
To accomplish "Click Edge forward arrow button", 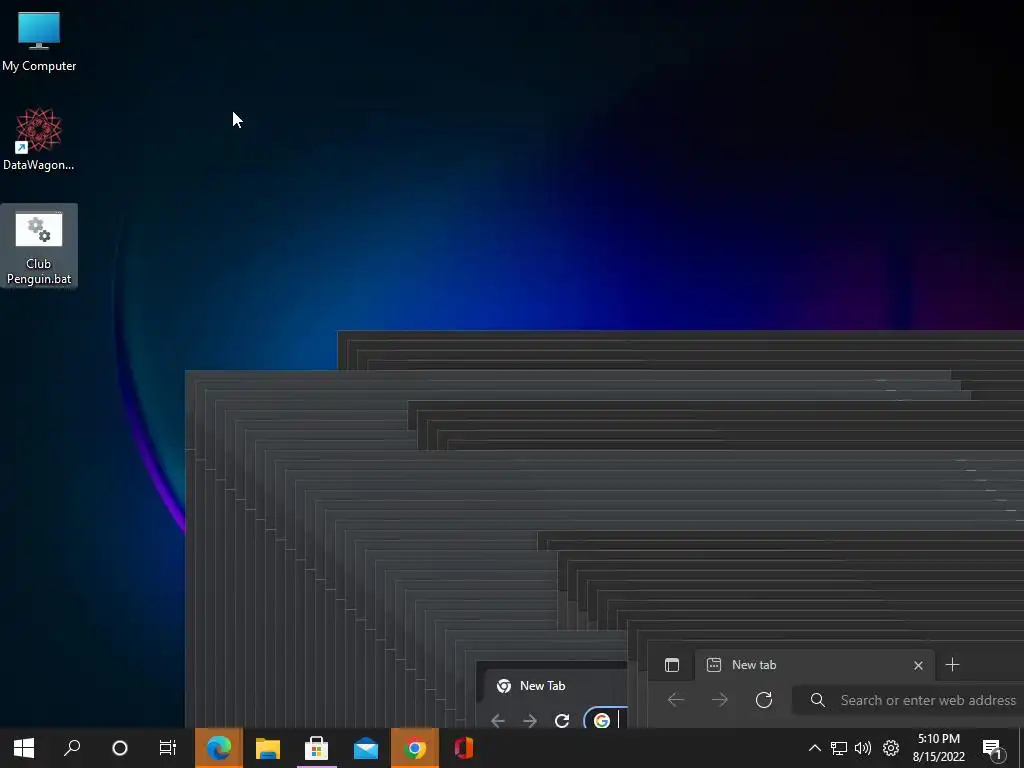I will click(x=720, y=700).
